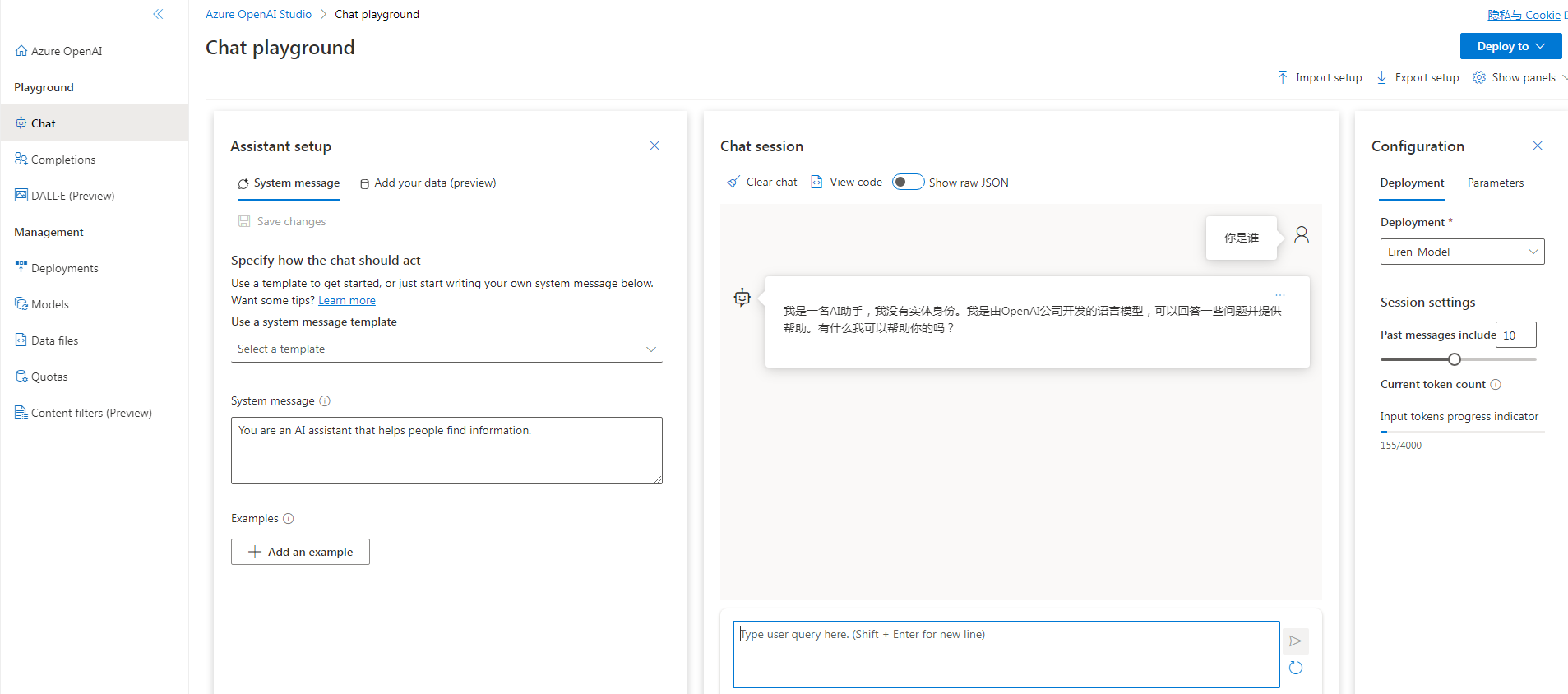Open Quotas page
The width and height of the screenshot is (1568, 694).
coord(41,377)
